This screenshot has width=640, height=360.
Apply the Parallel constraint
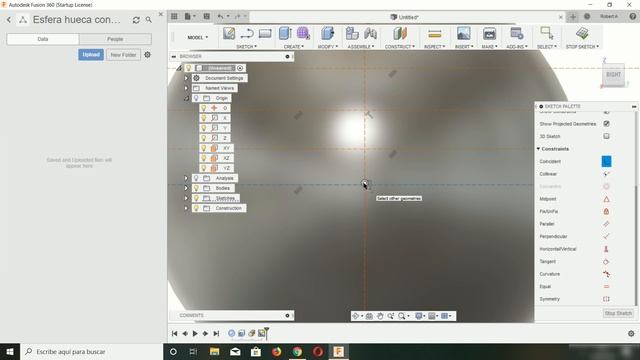click(606, 224)
